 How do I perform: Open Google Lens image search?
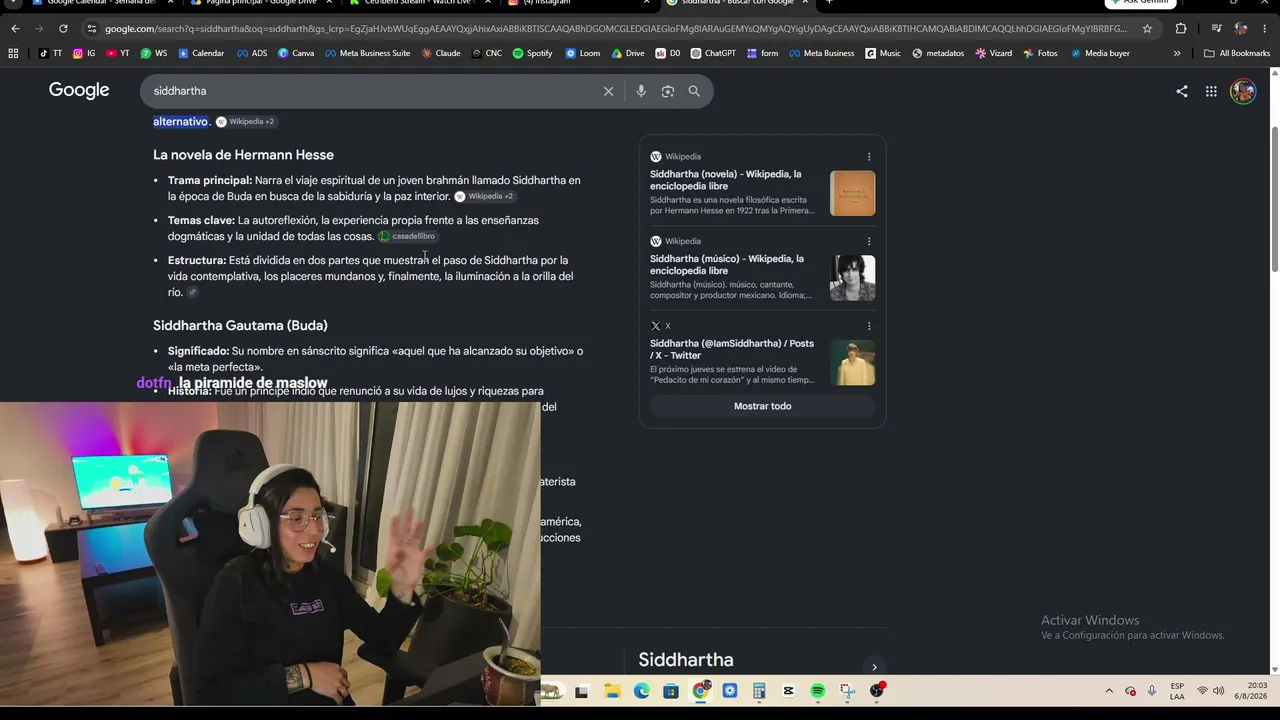[x=668, y=91]
